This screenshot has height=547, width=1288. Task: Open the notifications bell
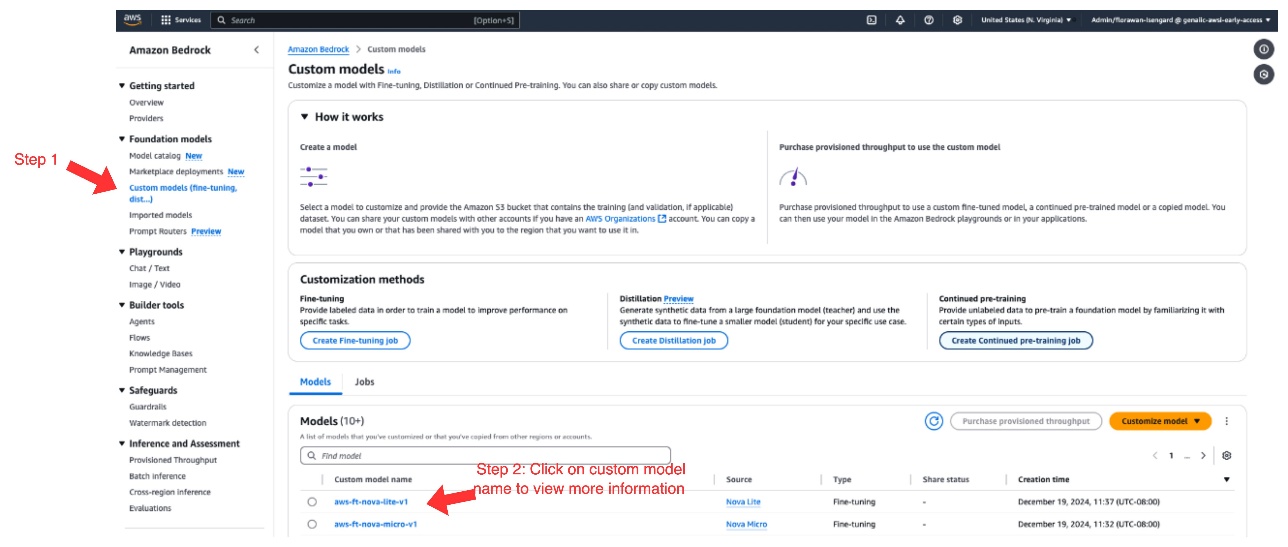pos(900,20)
